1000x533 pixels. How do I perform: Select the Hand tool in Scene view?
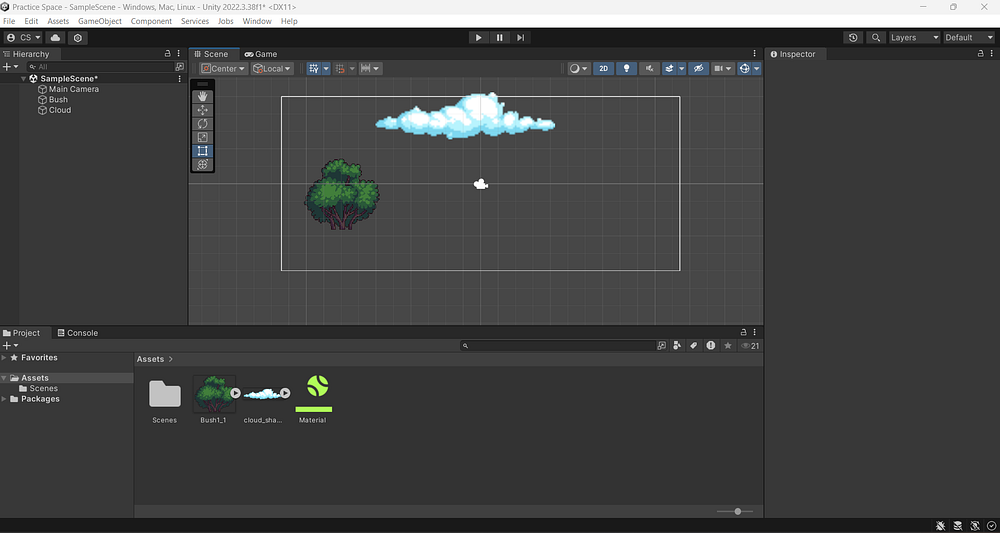203,96
